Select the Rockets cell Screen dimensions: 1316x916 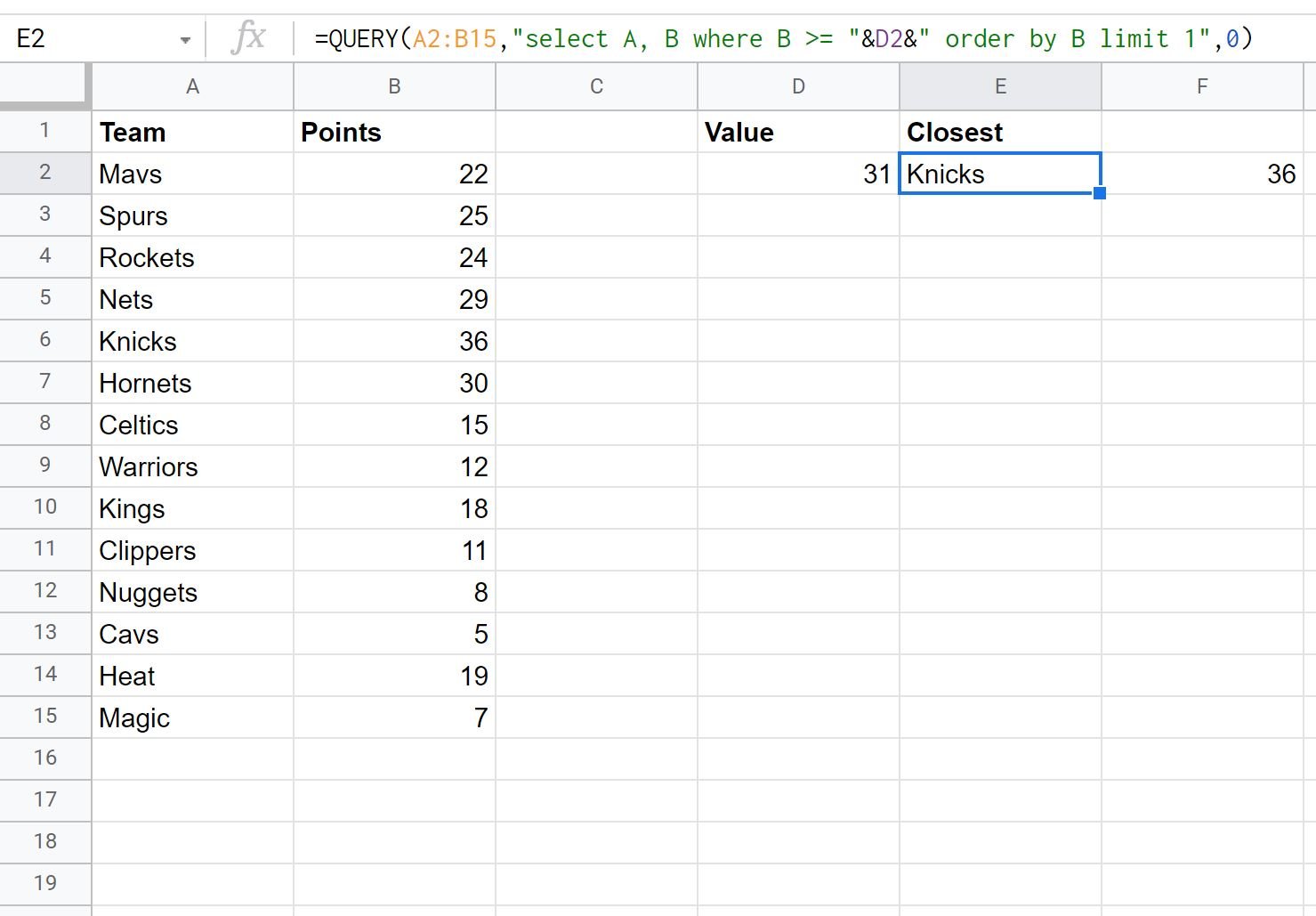click(192, 257)
